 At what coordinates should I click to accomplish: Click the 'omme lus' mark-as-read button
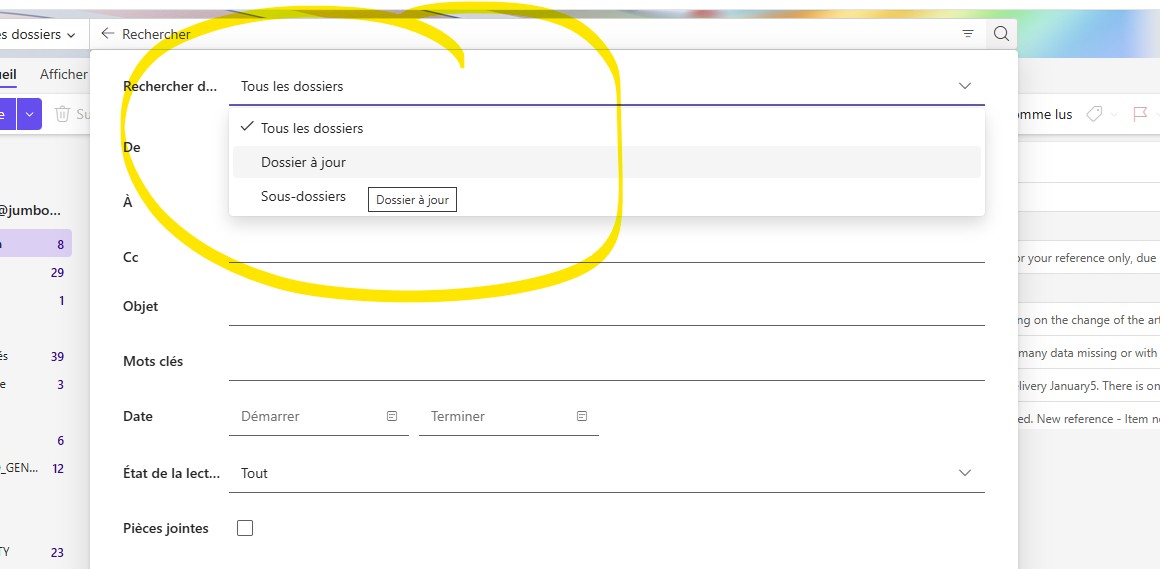1045,114
